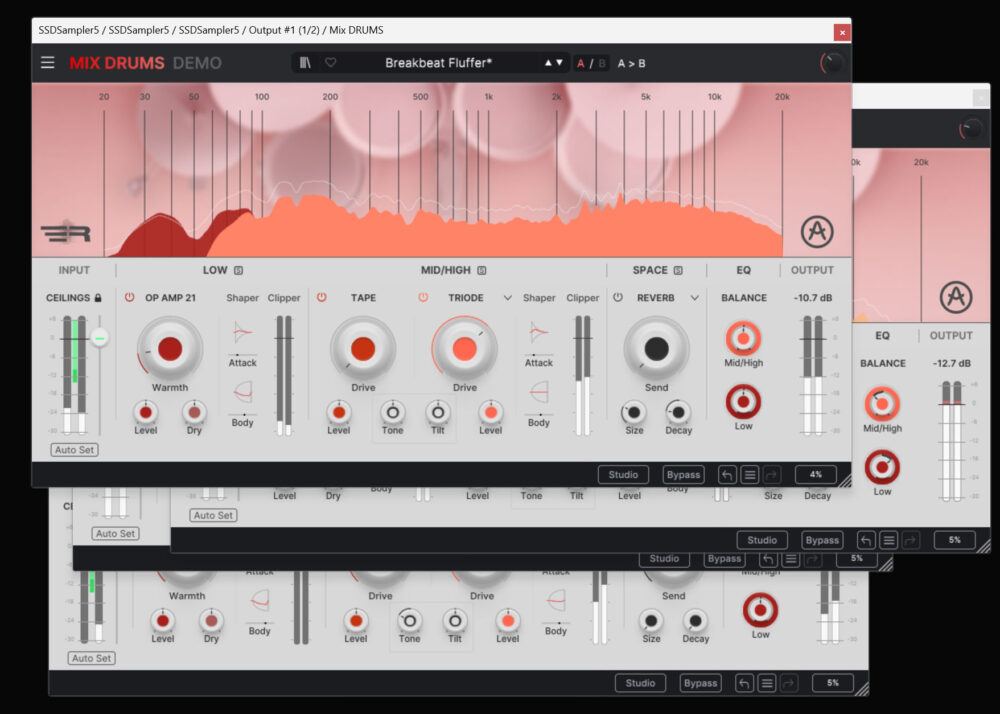The image size is (1000, 714).
Task: Select the previous preset with the up arrow
Action: [x=548, y=63]
